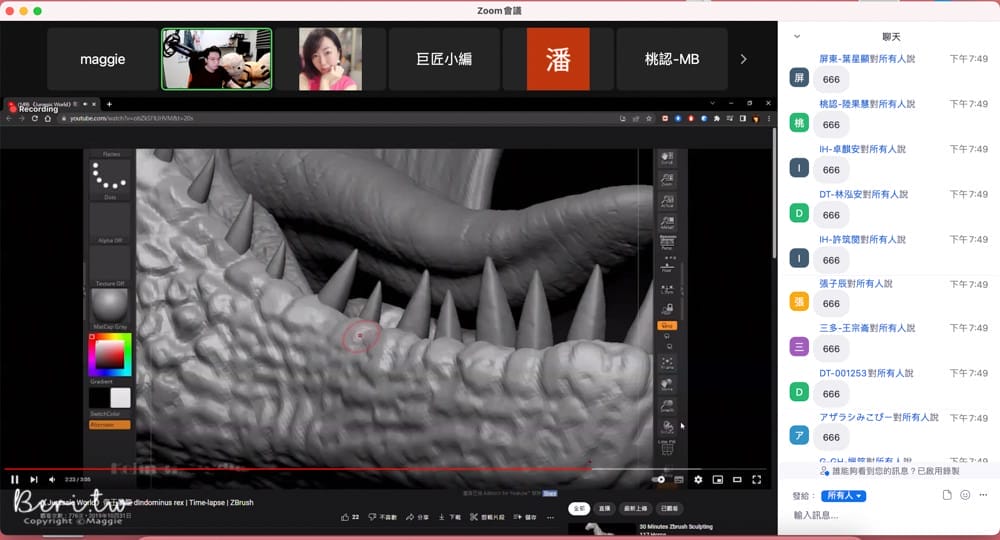
Task: Toggle ZBrush L.Sym local symmetry
Action: (x=667, y=288)
